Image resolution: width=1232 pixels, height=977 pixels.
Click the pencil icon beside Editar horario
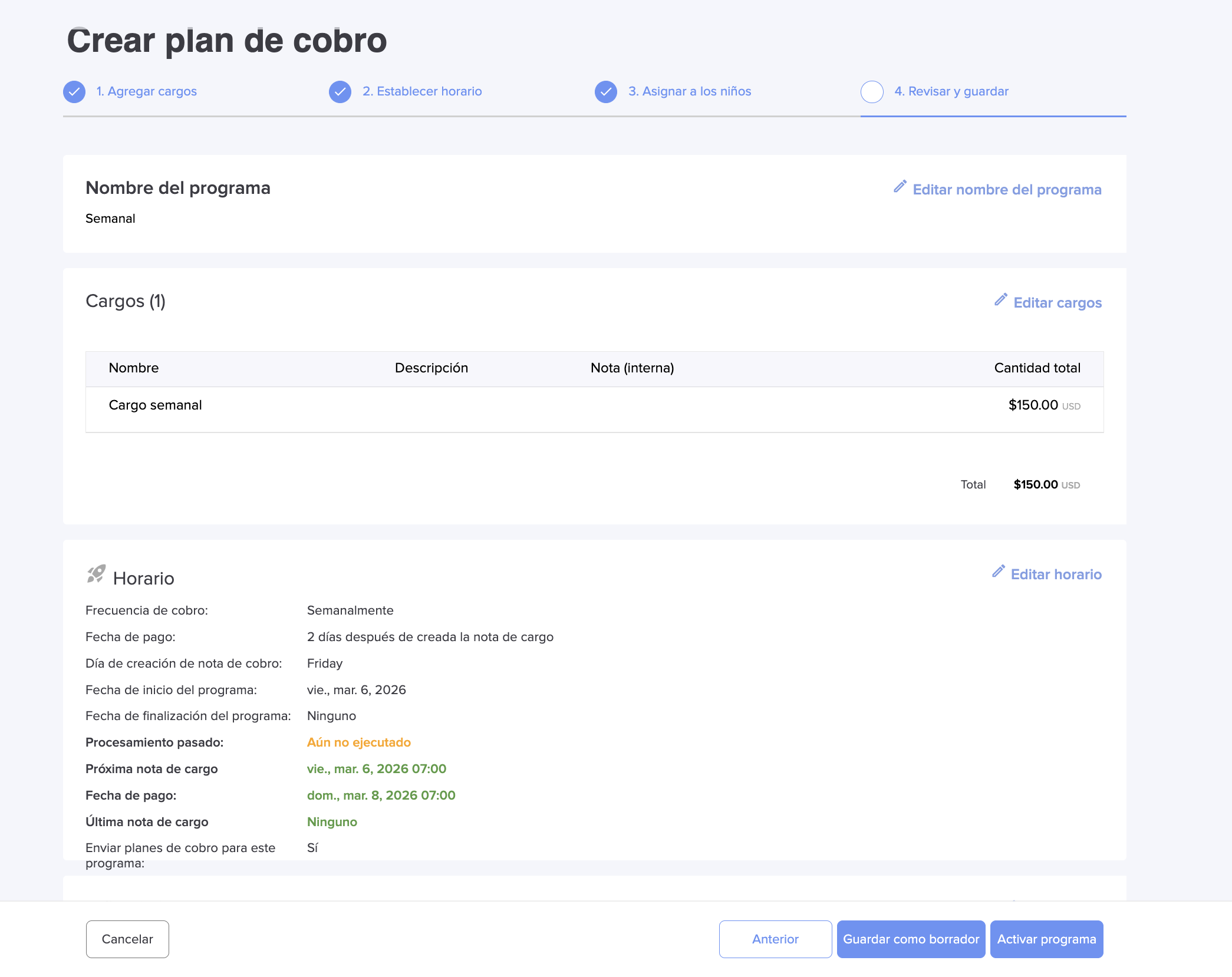click(x=998, y=572)
